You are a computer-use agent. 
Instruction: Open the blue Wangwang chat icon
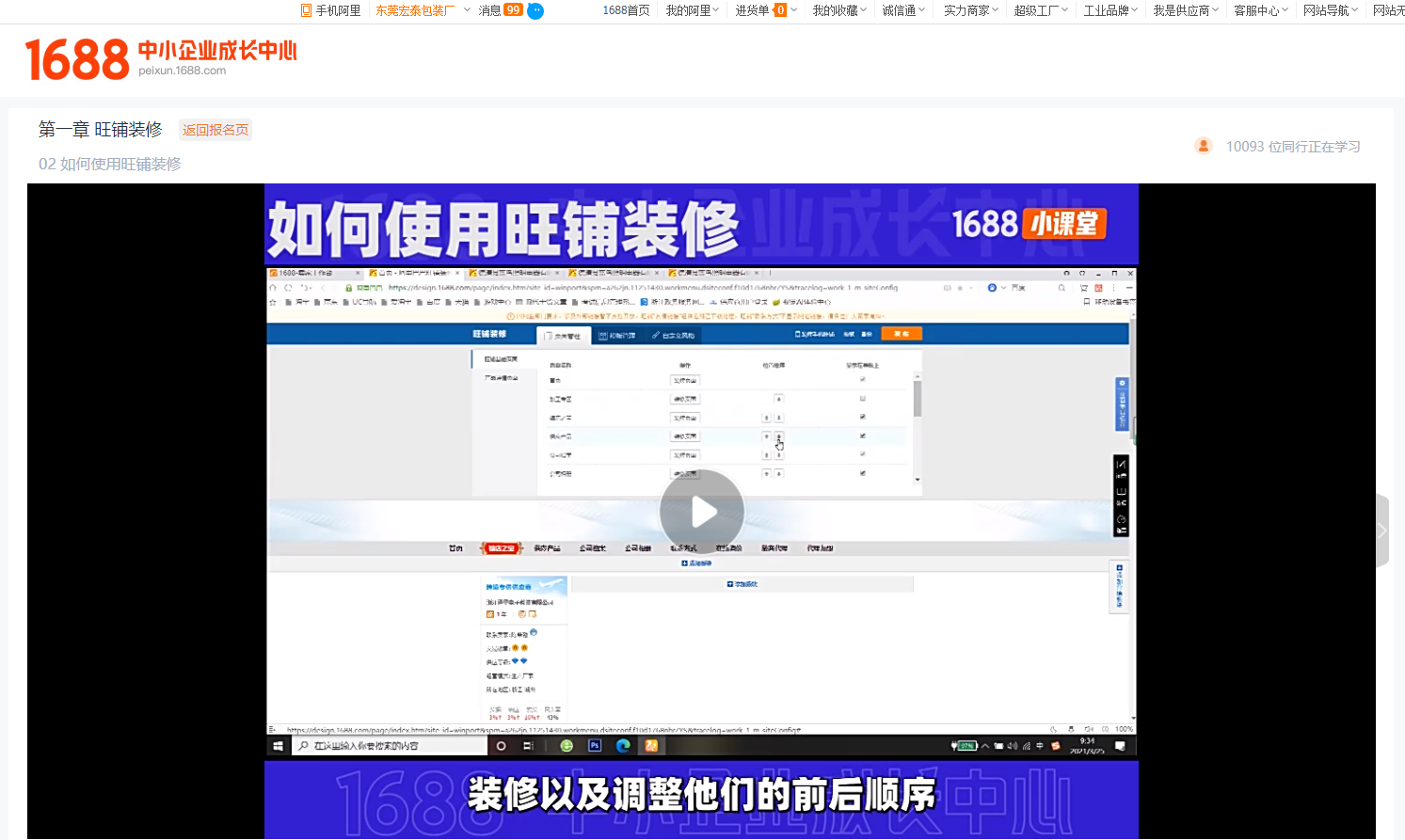coord(535,10)
